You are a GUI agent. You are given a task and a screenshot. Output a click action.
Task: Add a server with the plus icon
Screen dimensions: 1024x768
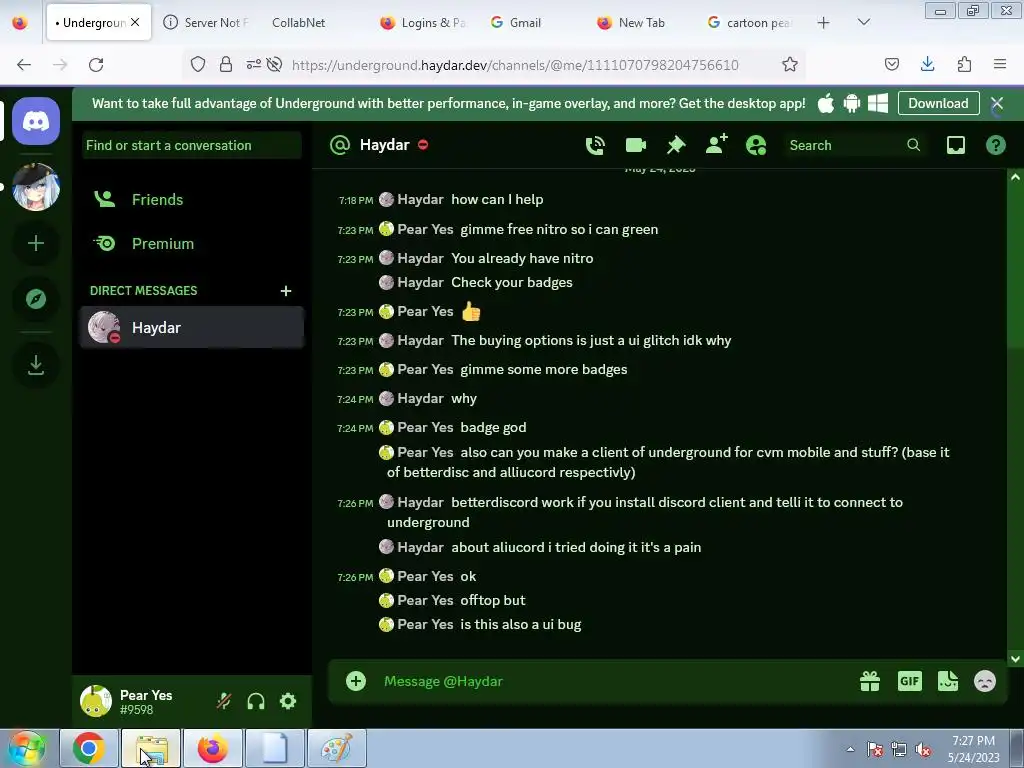click(x=36, y=244)
